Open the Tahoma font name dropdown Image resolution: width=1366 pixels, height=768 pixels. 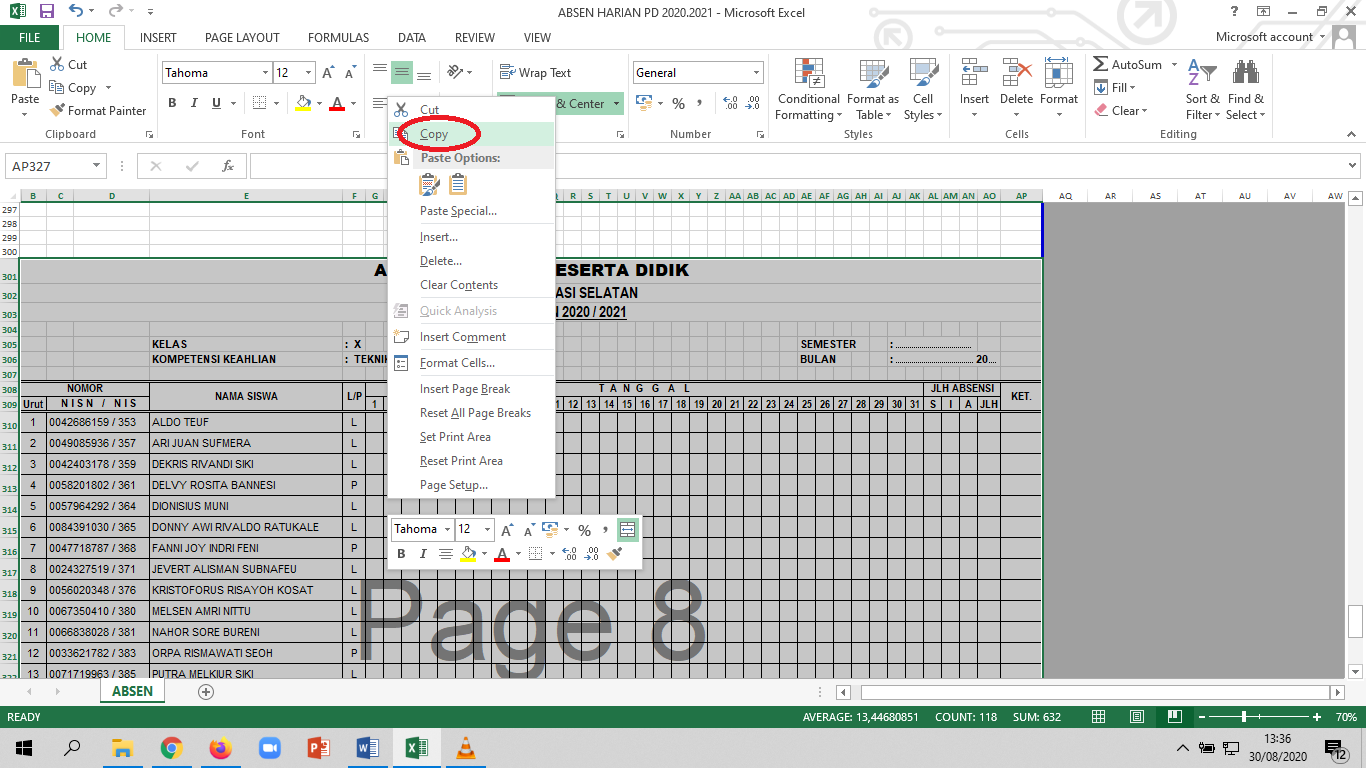coord(210,72)
